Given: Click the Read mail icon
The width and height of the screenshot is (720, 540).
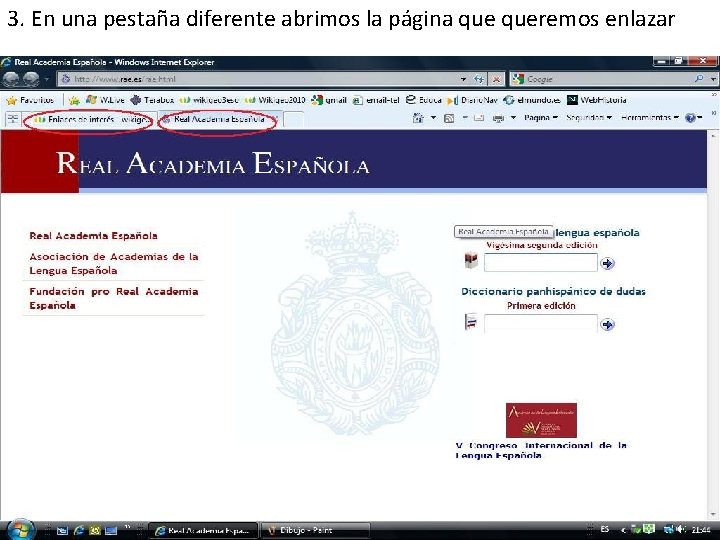Looking at the screenshot, I should point(479,118).
